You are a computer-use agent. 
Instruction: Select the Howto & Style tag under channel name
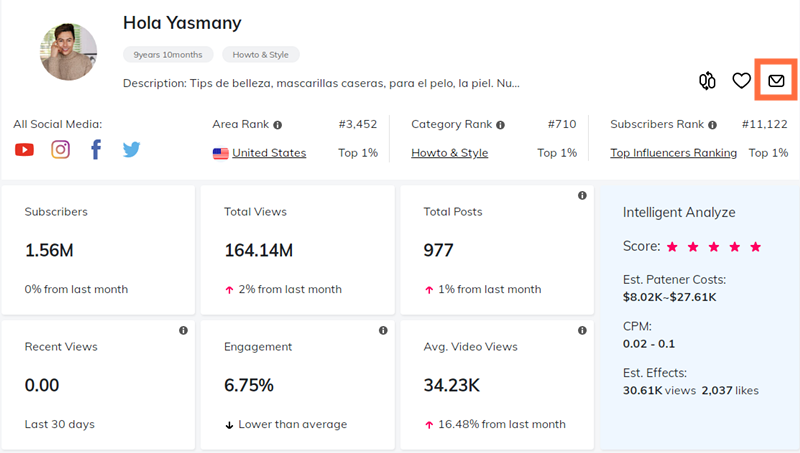[261, 55]
